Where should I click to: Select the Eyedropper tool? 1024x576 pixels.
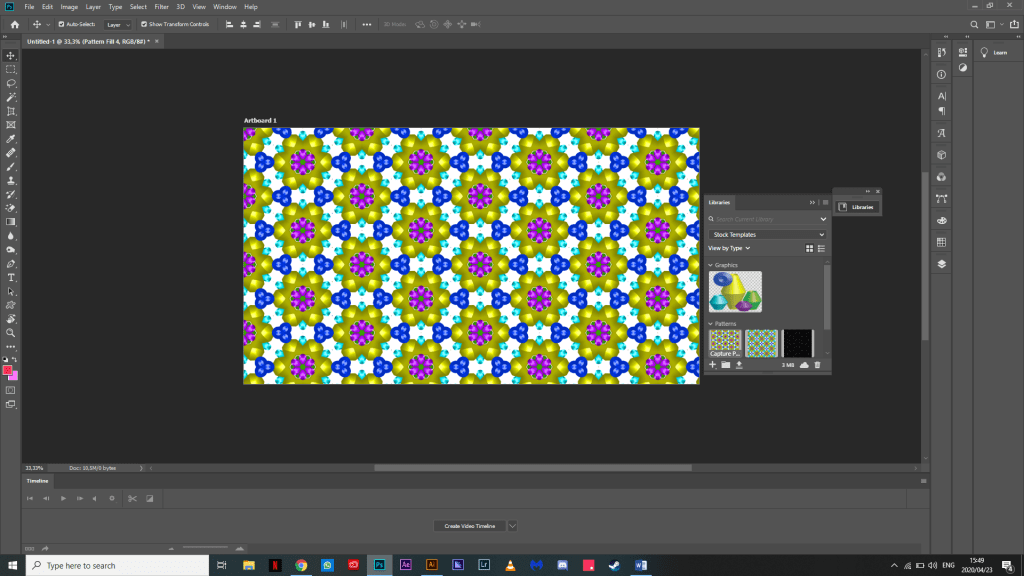tap(11, 139)
